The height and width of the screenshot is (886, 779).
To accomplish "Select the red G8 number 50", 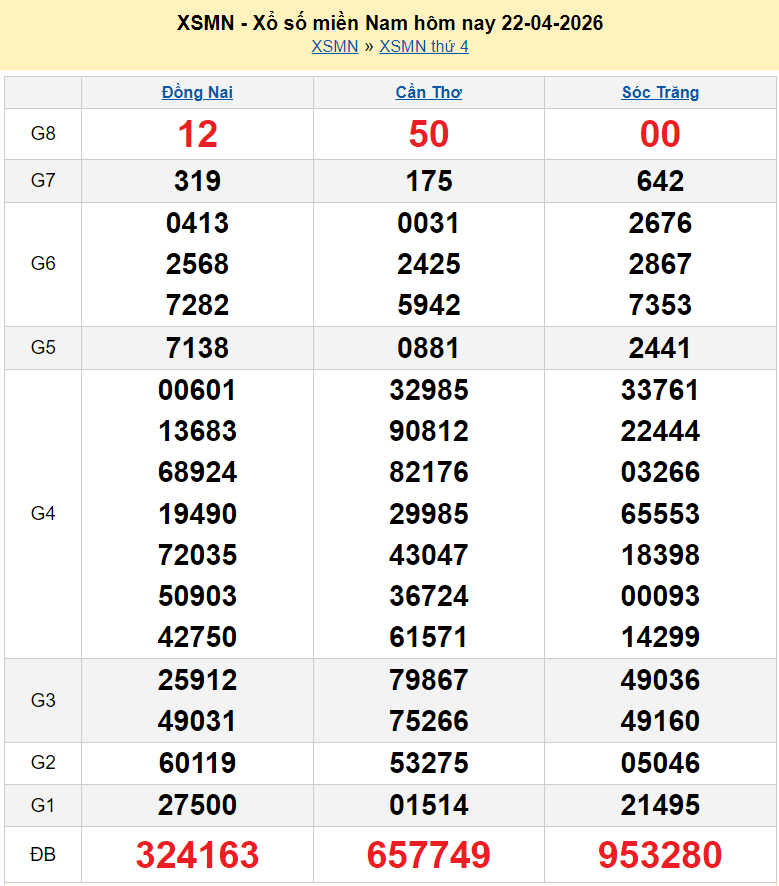I will [x=428, y=134].
